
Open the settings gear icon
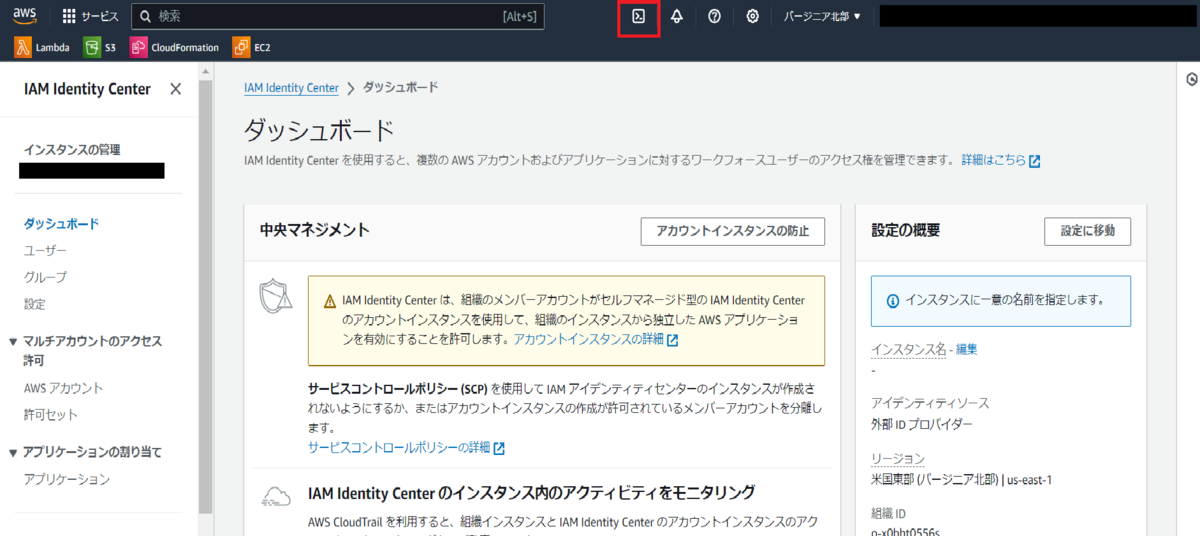coord(753,17)
